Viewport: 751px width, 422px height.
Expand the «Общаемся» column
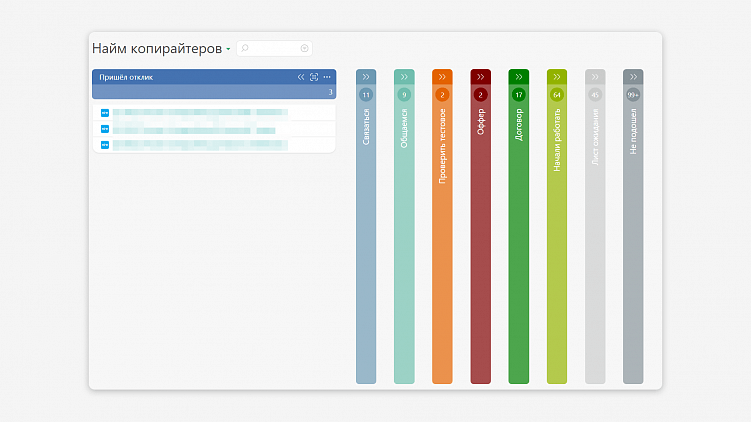click(x=404, y=76)
